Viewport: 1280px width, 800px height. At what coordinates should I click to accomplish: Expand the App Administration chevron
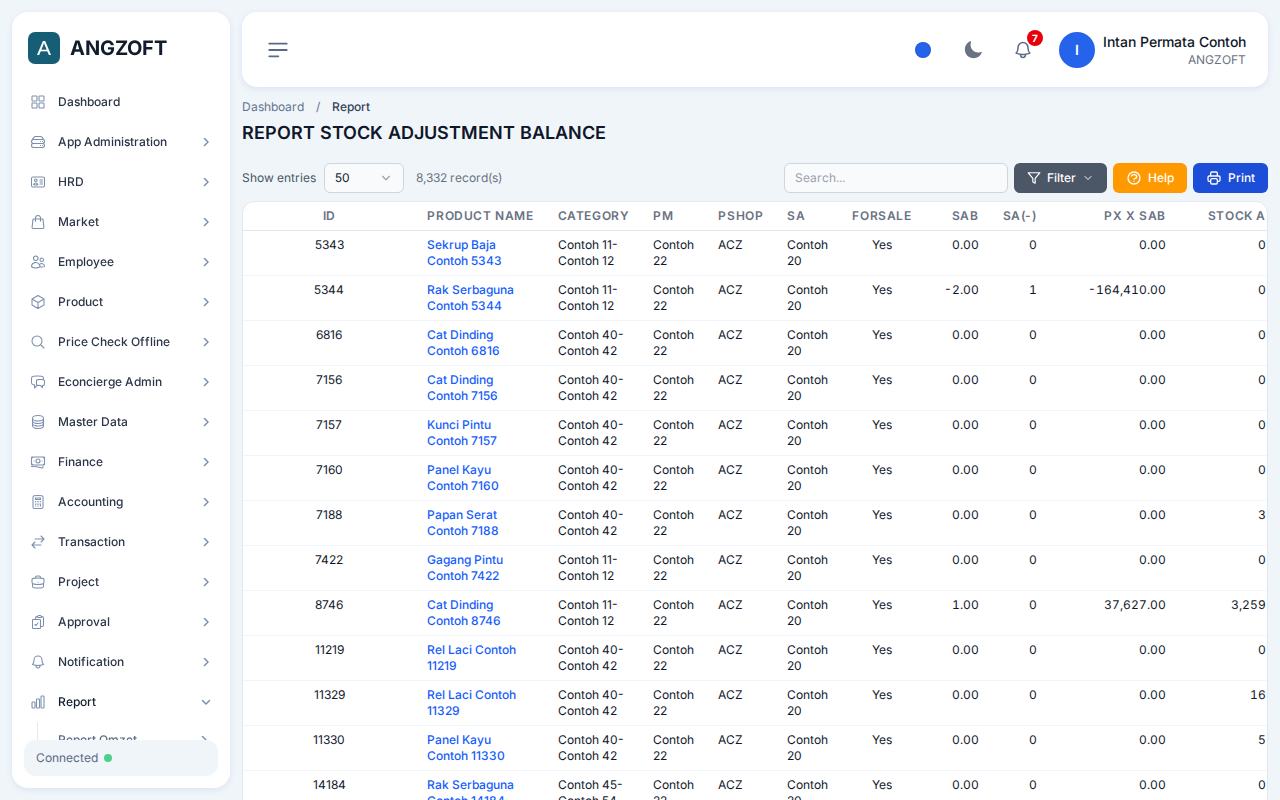[206, 142]
